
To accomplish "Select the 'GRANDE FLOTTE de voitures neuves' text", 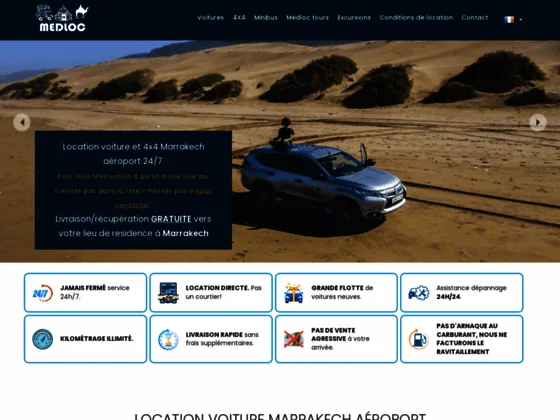I will 342,292.
